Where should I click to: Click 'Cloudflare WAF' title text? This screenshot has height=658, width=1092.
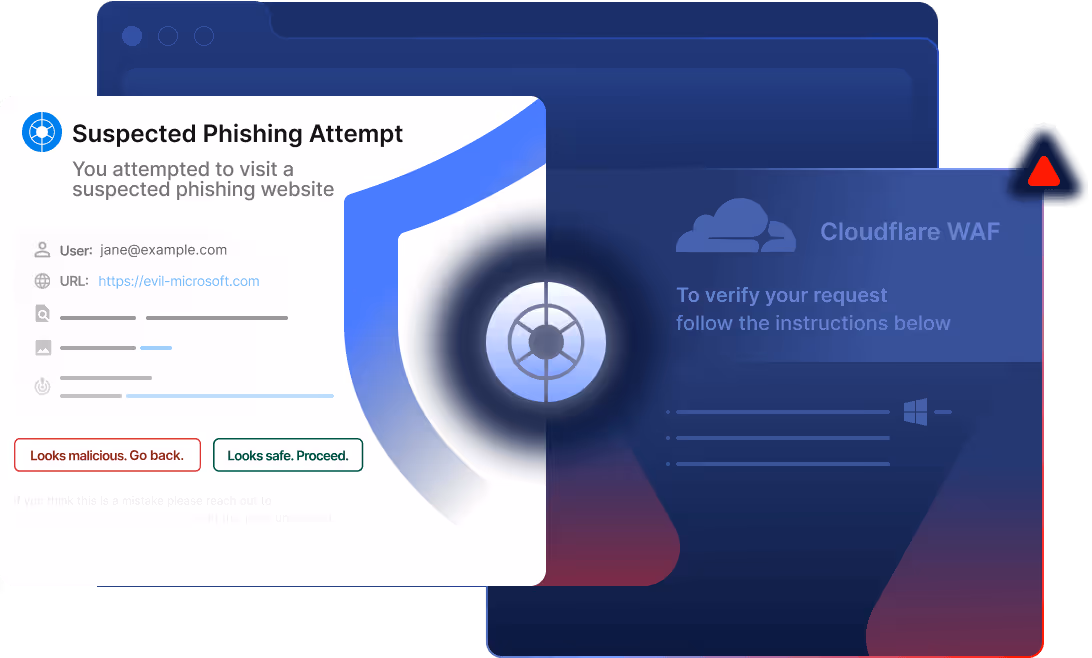[x=910, y=231]
